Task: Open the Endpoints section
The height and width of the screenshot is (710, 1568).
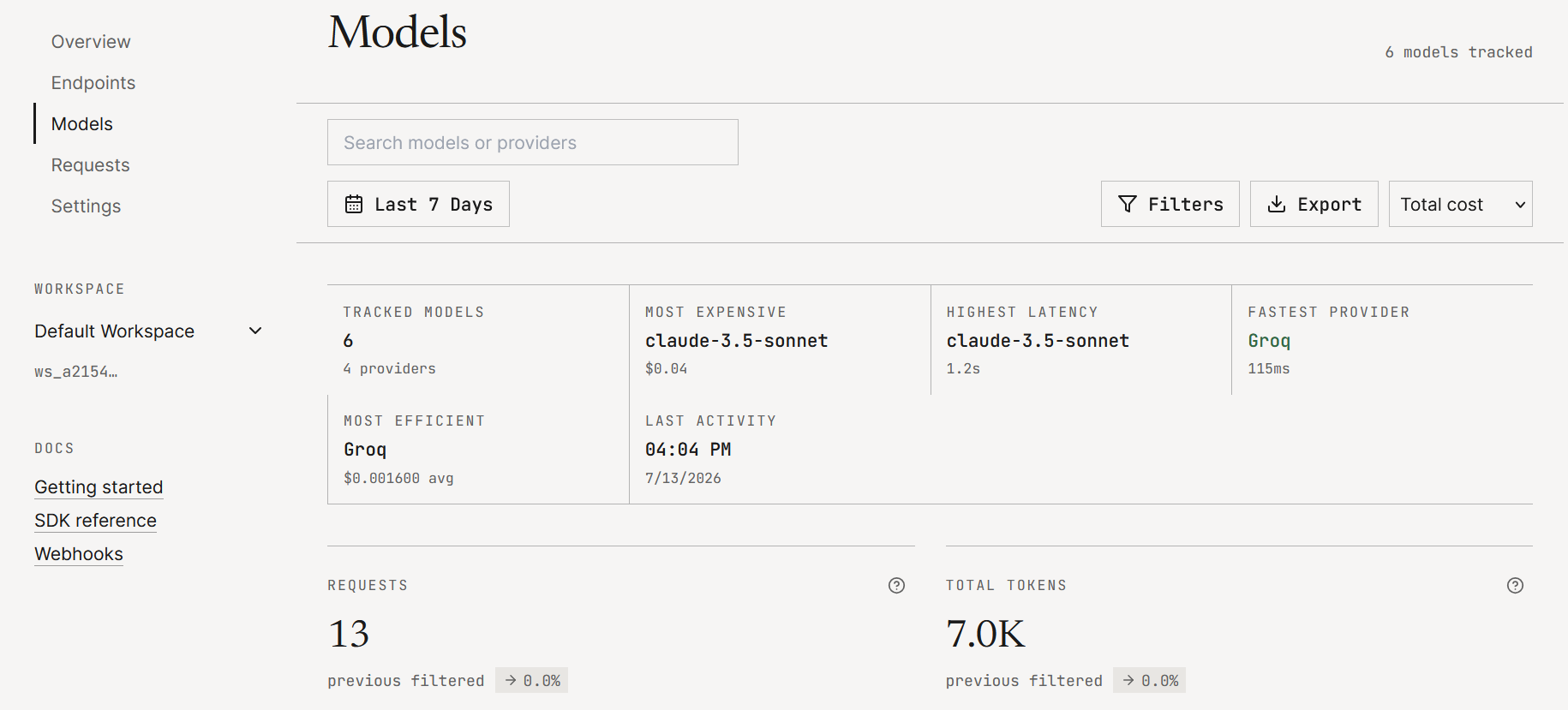Action: [x=93, y=82]
